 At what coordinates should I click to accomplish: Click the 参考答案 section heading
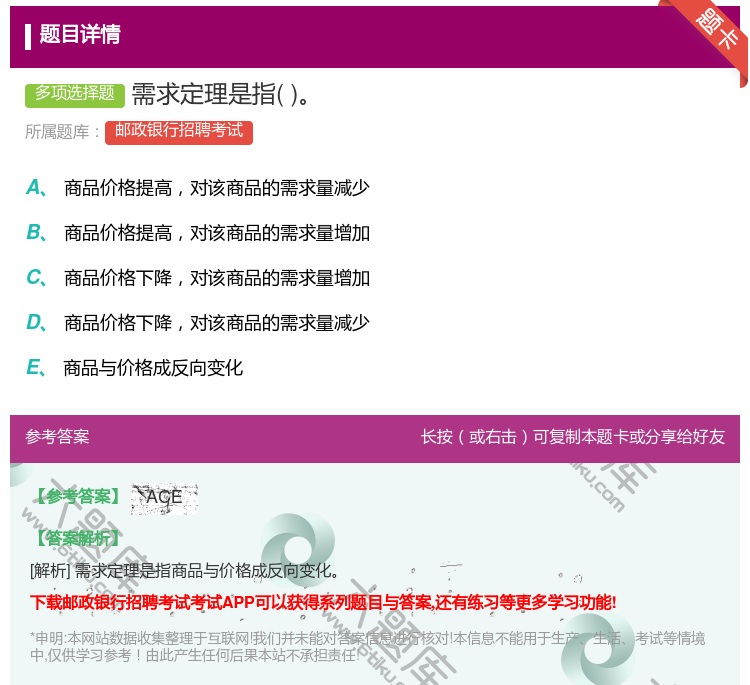point(57,437)
